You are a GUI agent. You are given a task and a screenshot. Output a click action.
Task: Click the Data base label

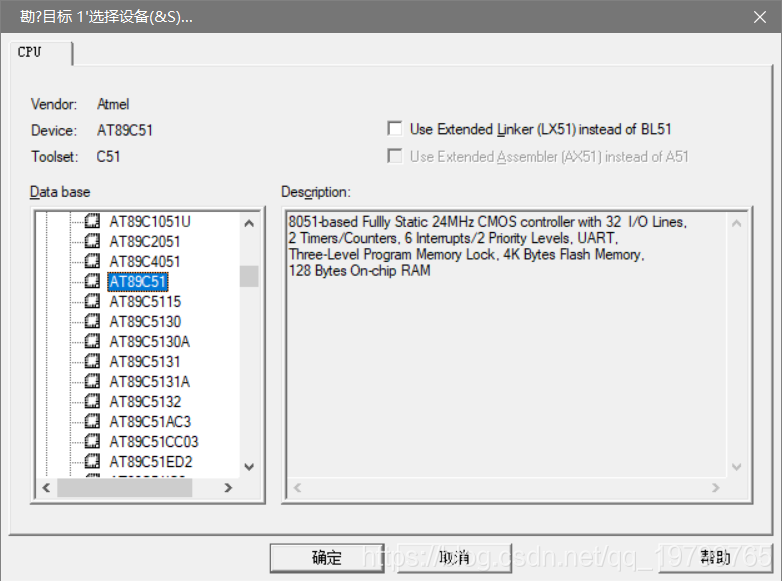(x=60, y=192)
